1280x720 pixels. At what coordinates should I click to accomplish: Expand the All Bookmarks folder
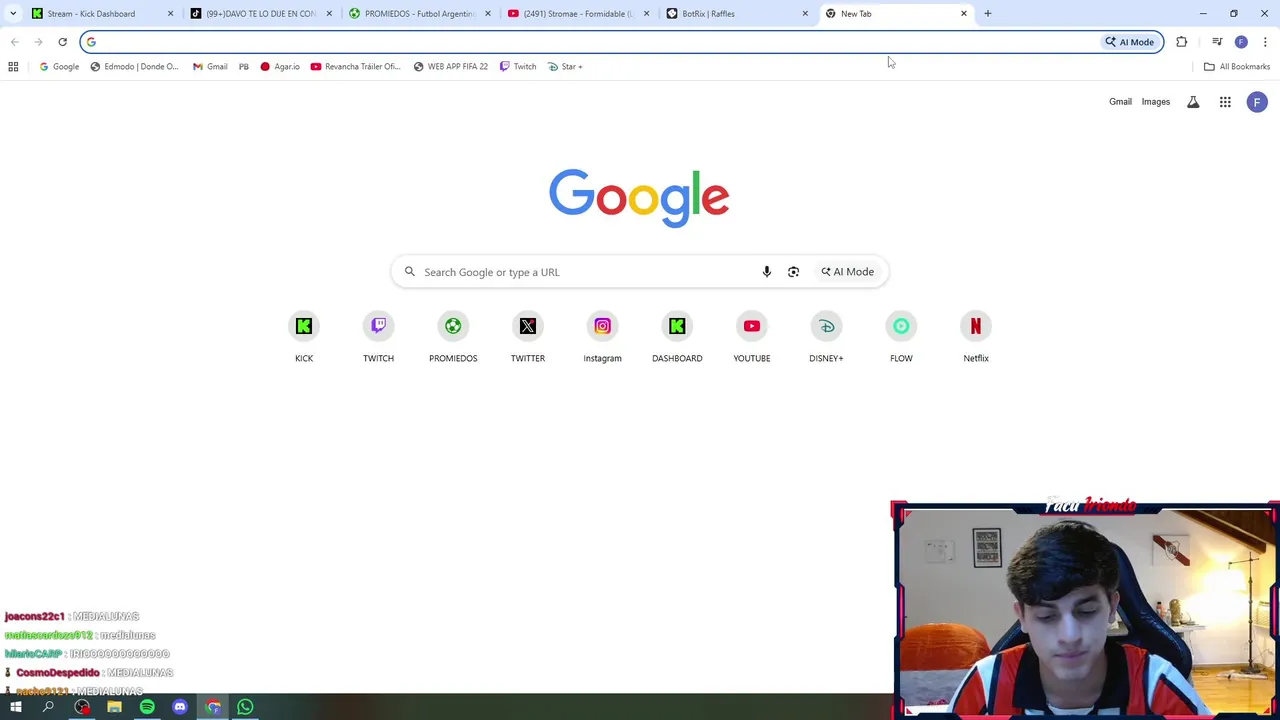(x=1237, y=67)
